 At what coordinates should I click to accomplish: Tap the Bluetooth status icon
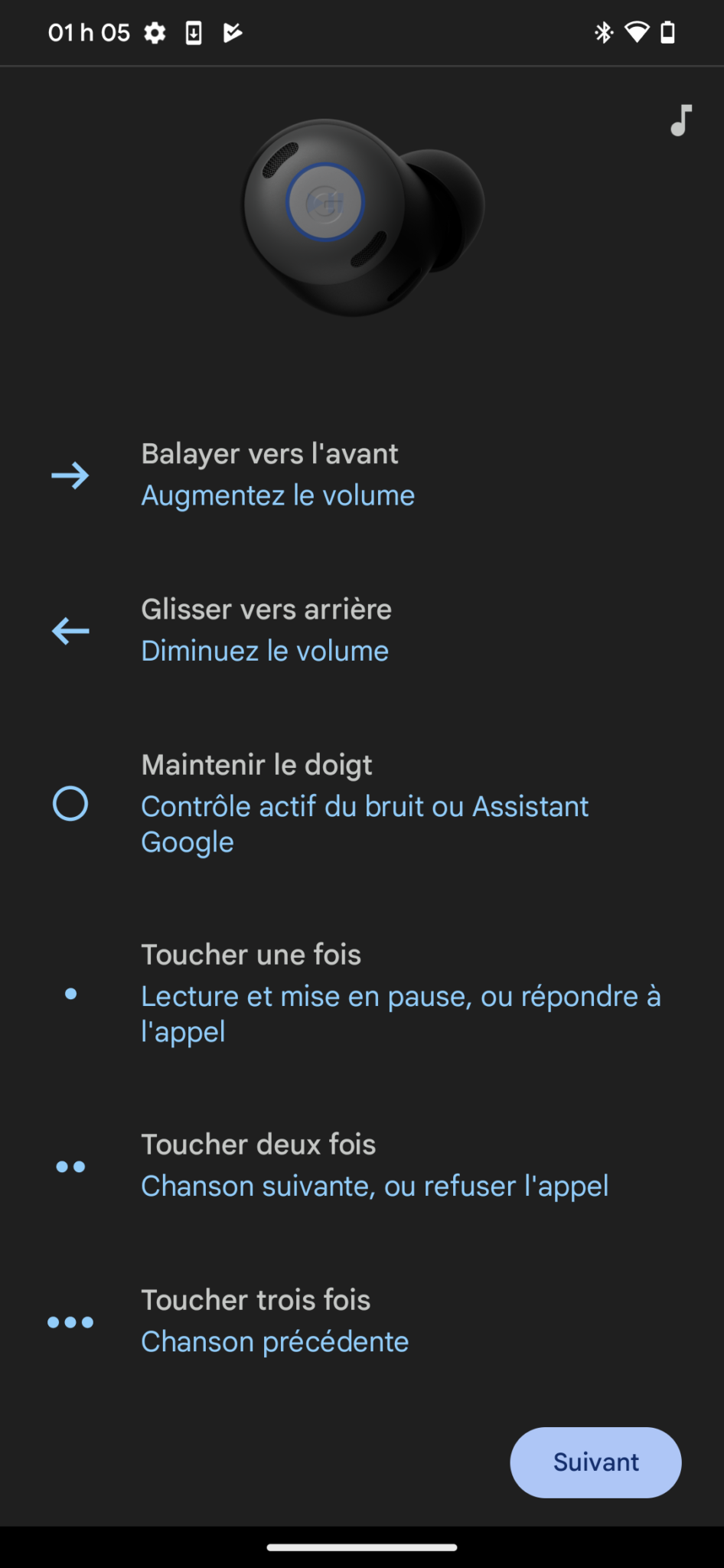[x=604, y=33]
